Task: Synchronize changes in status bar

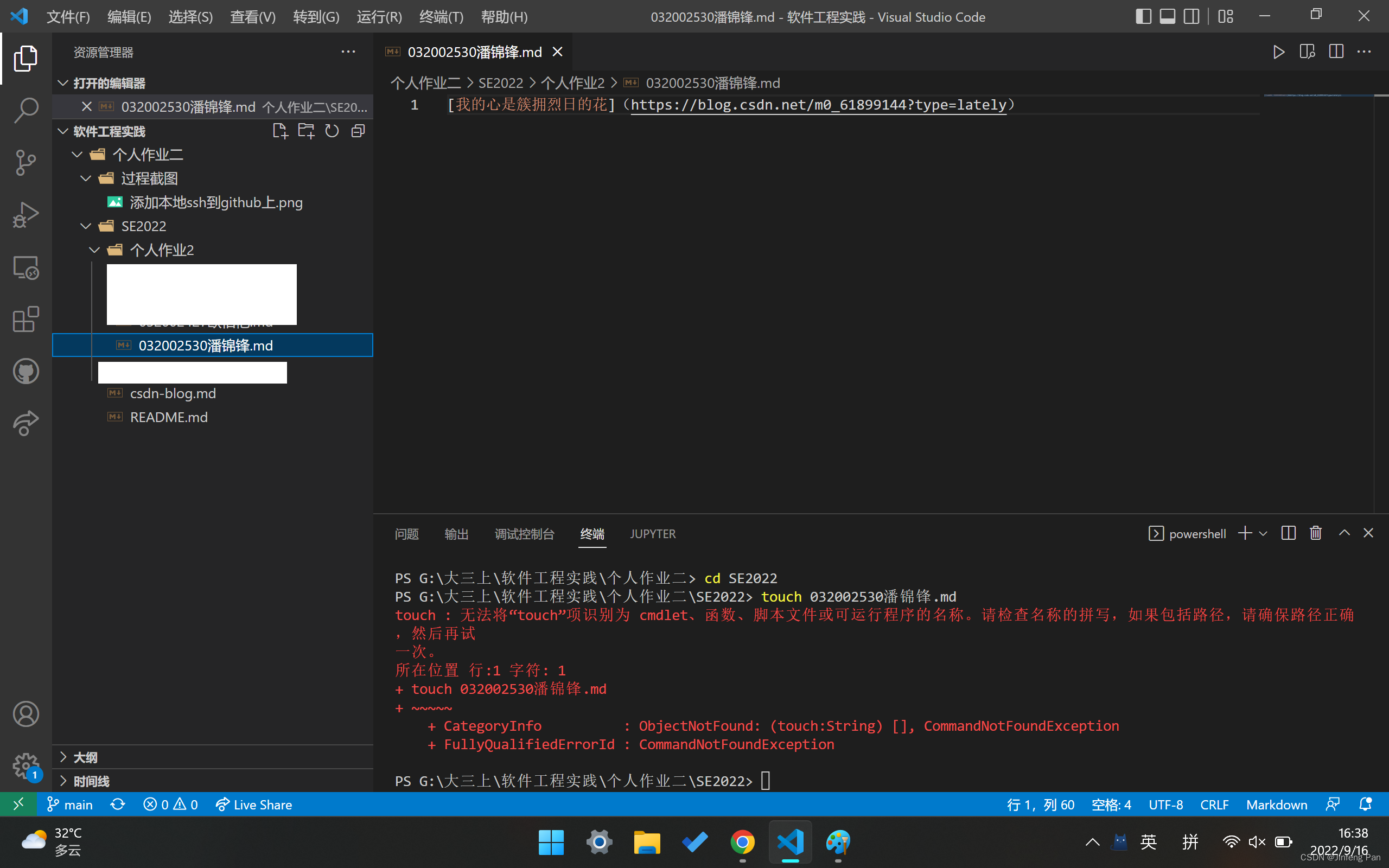Action: [118, 805]
